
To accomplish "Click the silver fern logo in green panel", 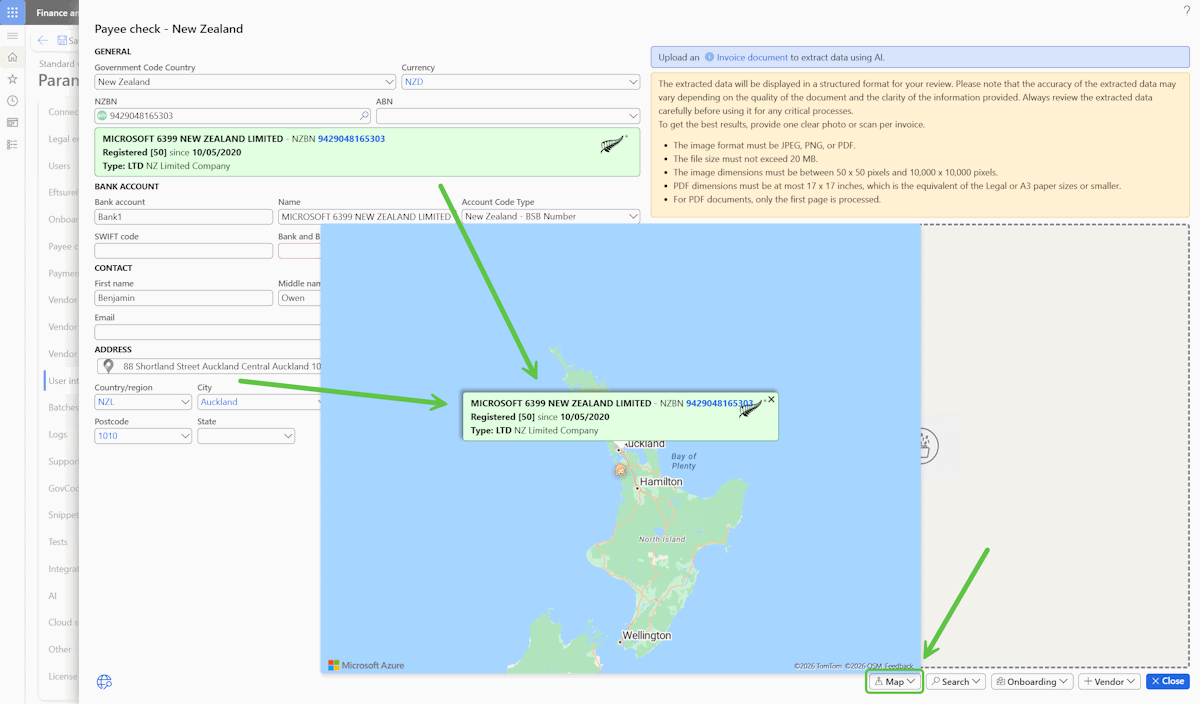I will coord(614,145).
